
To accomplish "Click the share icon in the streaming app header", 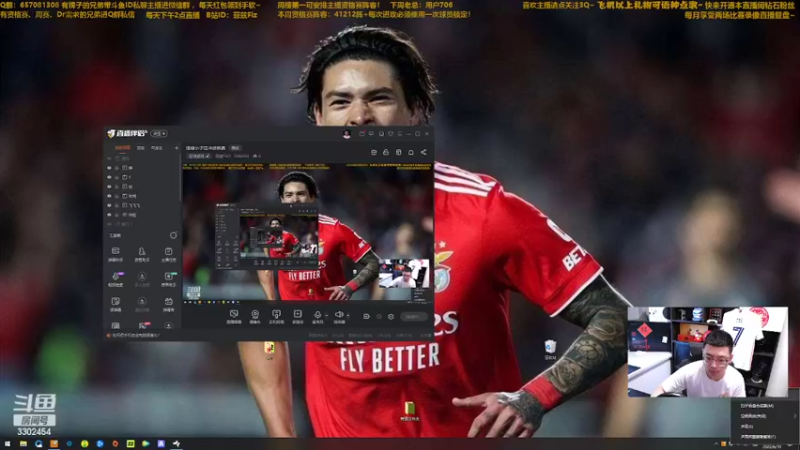I will tap(423, 152).
